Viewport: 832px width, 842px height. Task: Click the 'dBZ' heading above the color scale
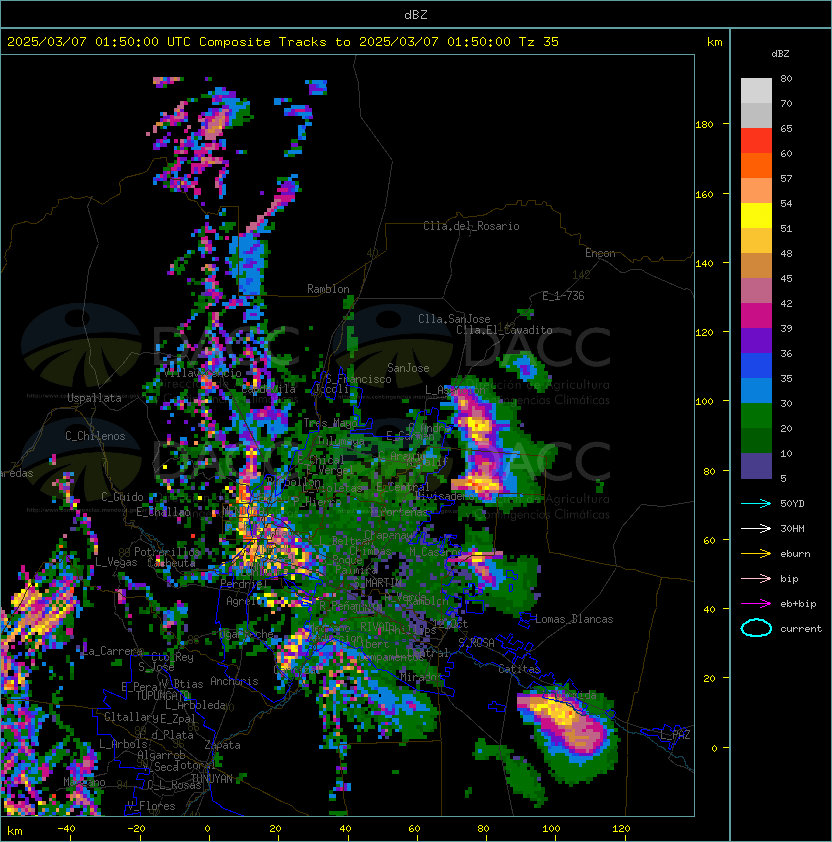coord(780,54)
